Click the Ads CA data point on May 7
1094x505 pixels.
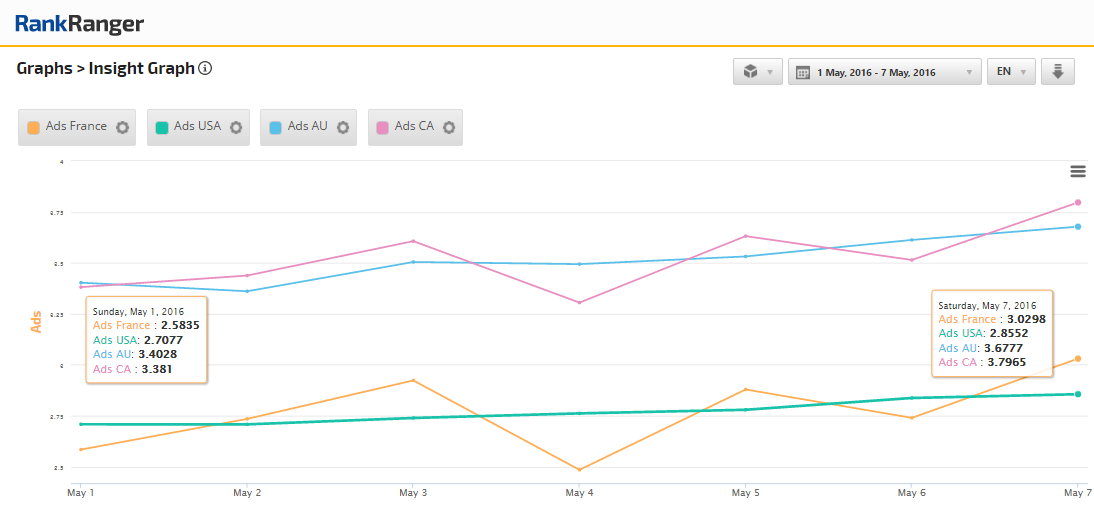(1077, 202)
